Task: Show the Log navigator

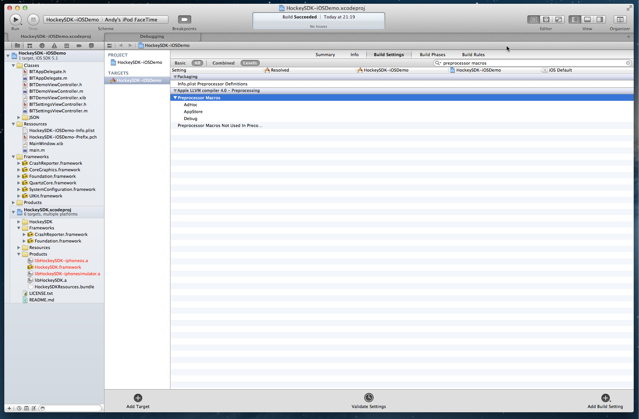Action: tap(91, 46)
